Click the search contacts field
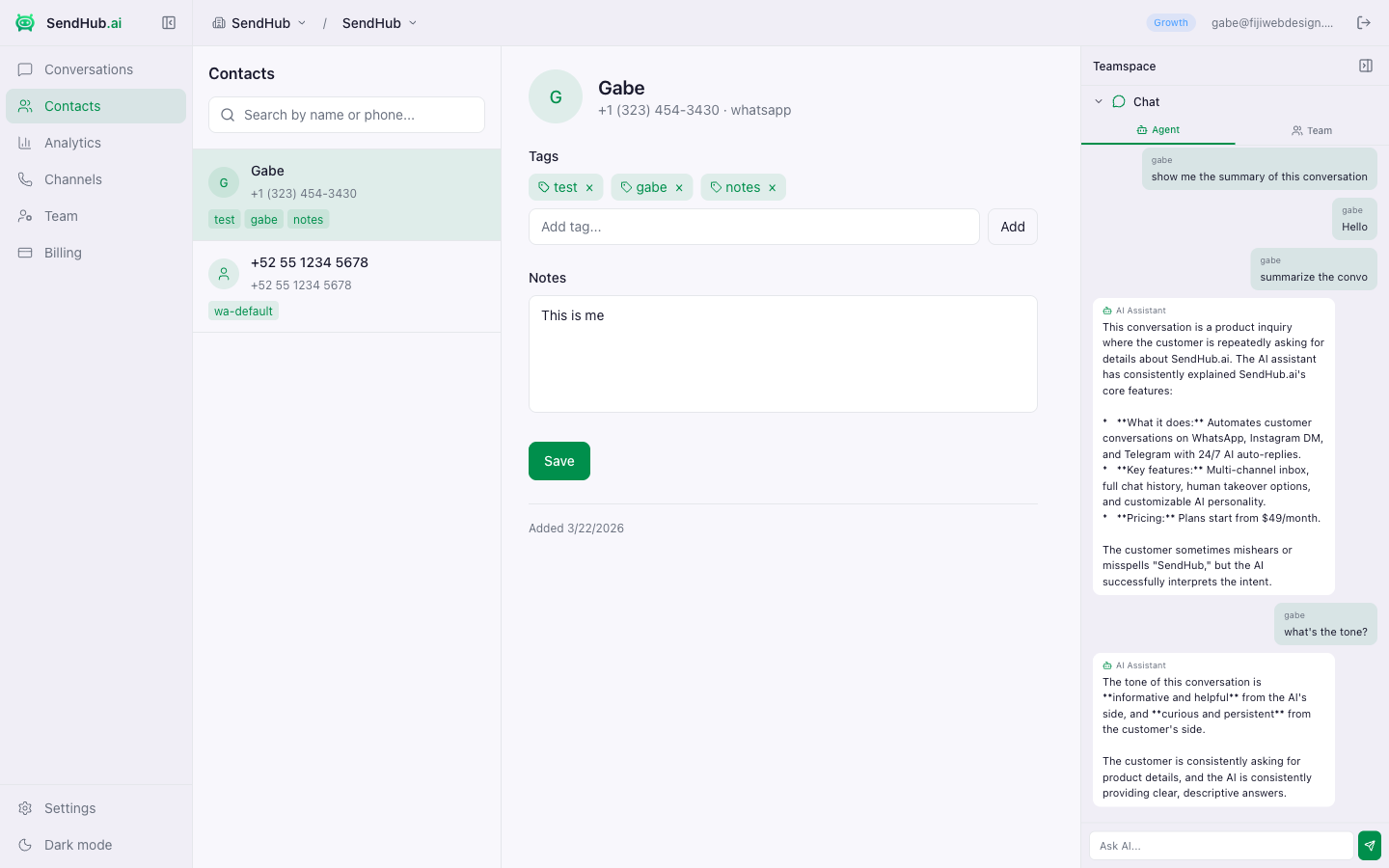 coord(346,115)
